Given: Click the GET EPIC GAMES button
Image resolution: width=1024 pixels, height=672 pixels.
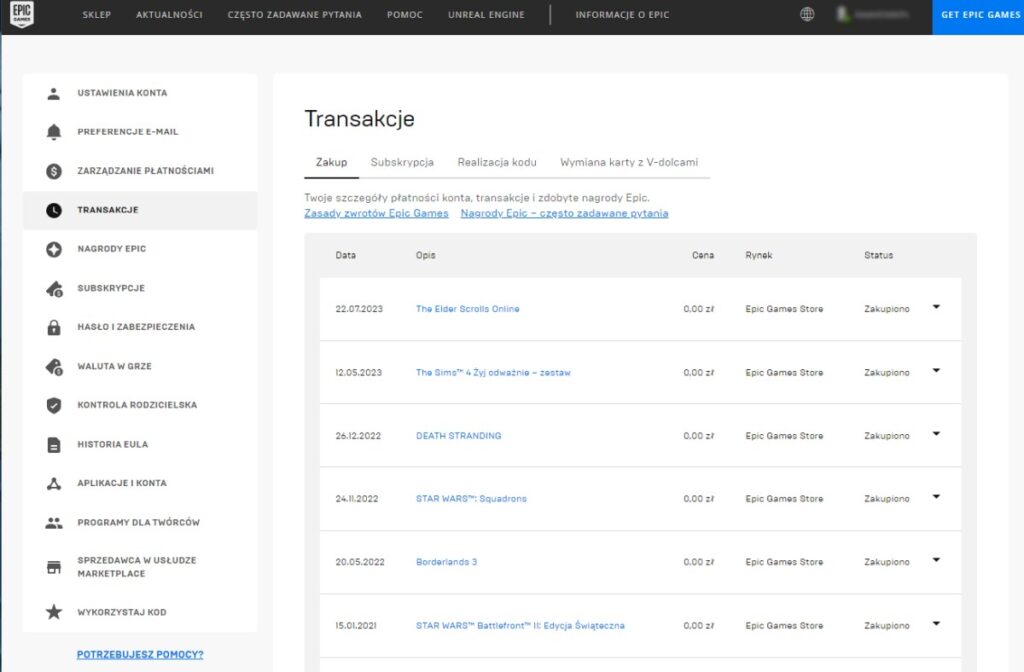Looking at the screenshot, I should [x=978, y=15].
